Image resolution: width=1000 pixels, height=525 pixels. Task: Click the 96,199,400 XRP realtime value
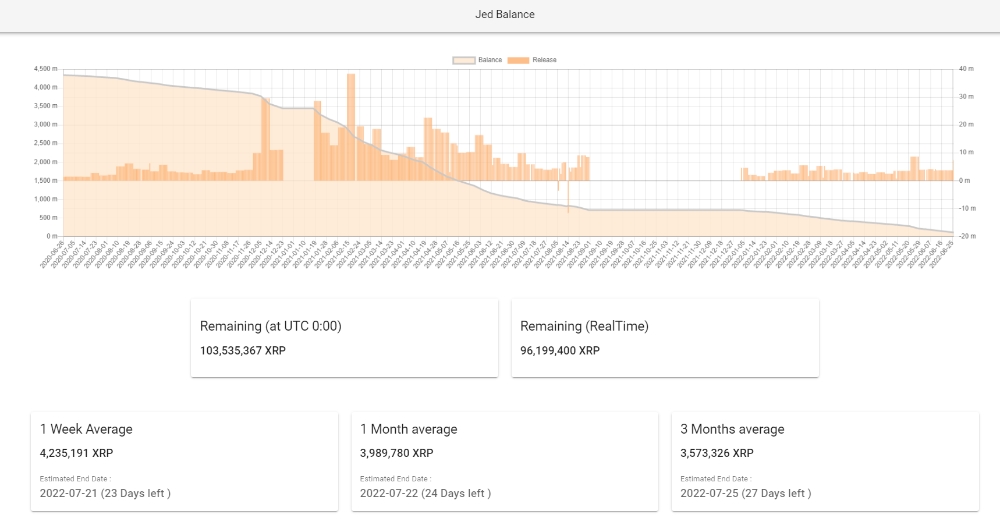pyautogui.click(x=560, y=351)
